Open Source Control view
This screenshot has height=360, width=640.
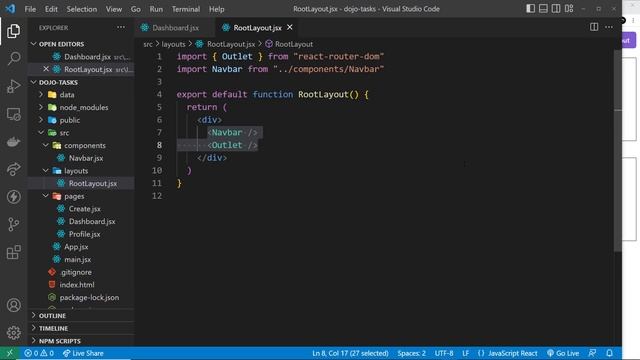13,224
